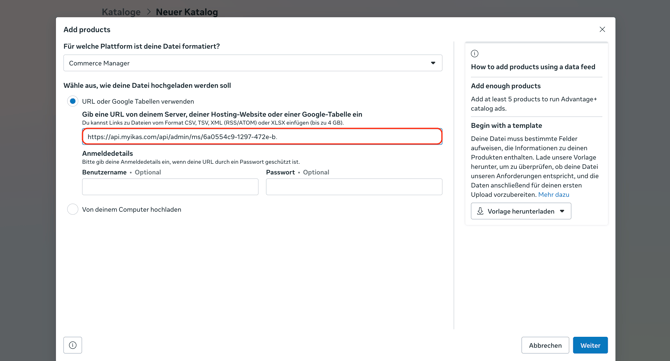Image resolution: width=670 pixels, height=361 pixels.
Task: Click the Vorlage herunterladen button
Action: [x=521, y=211]
